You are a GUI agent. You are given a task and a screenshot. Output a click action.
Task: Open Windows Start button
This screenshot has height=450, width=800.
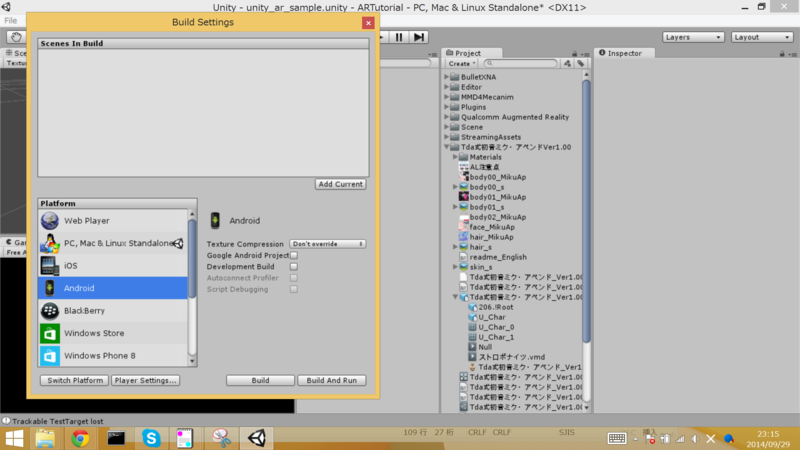pyautogui.click(x=14, y=438)
